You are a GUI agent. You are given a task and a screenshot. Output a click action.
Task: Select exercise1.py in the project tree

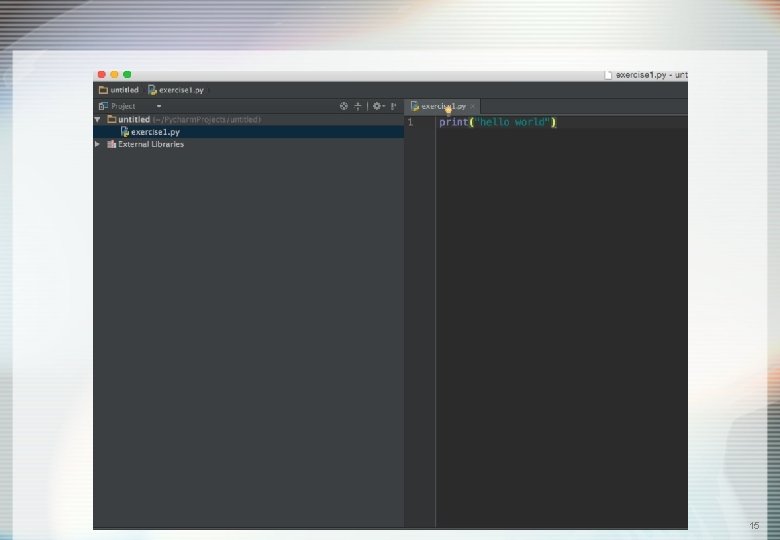[248, 132]
